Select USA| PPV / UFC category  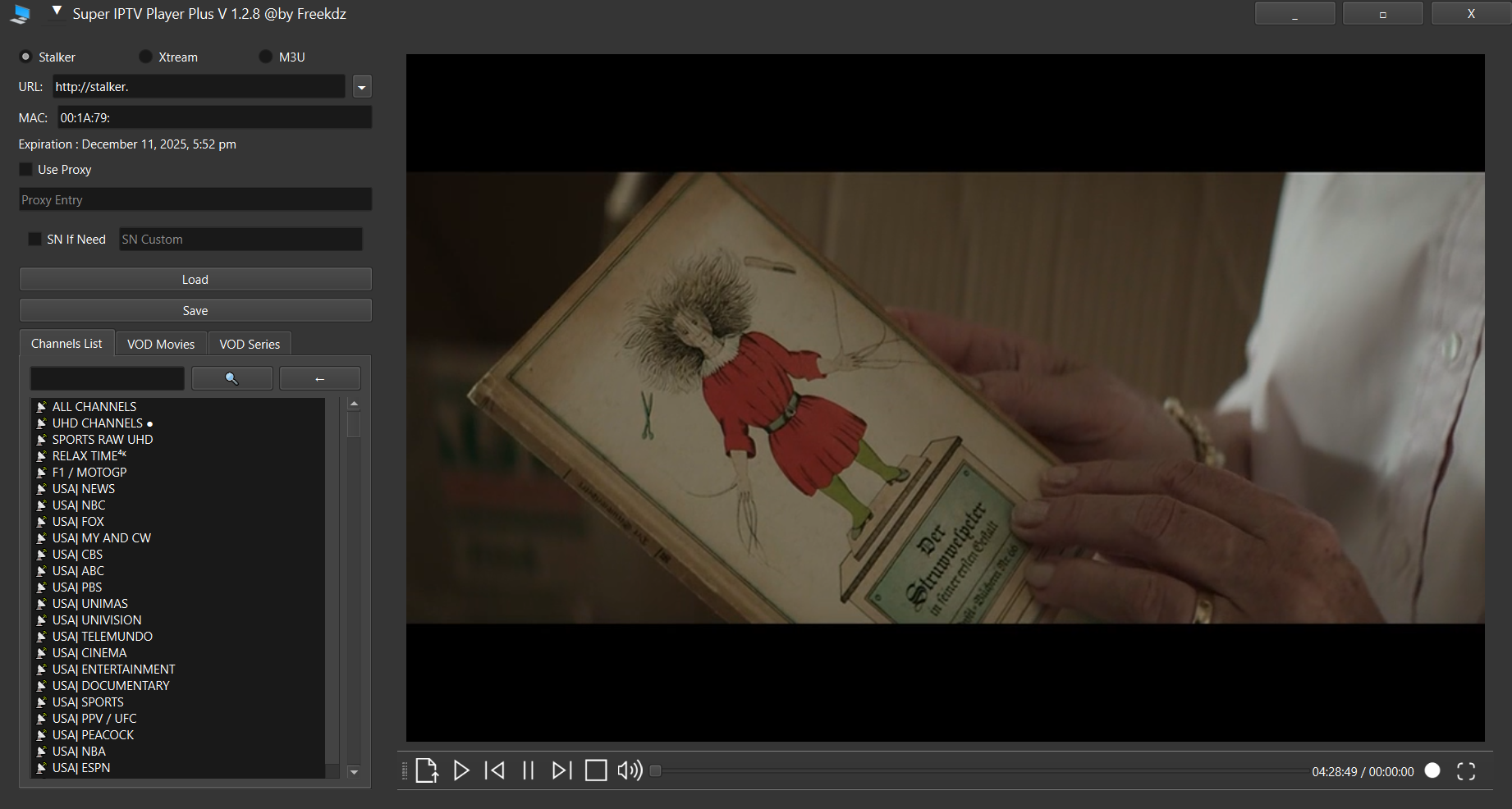point(94,718)
